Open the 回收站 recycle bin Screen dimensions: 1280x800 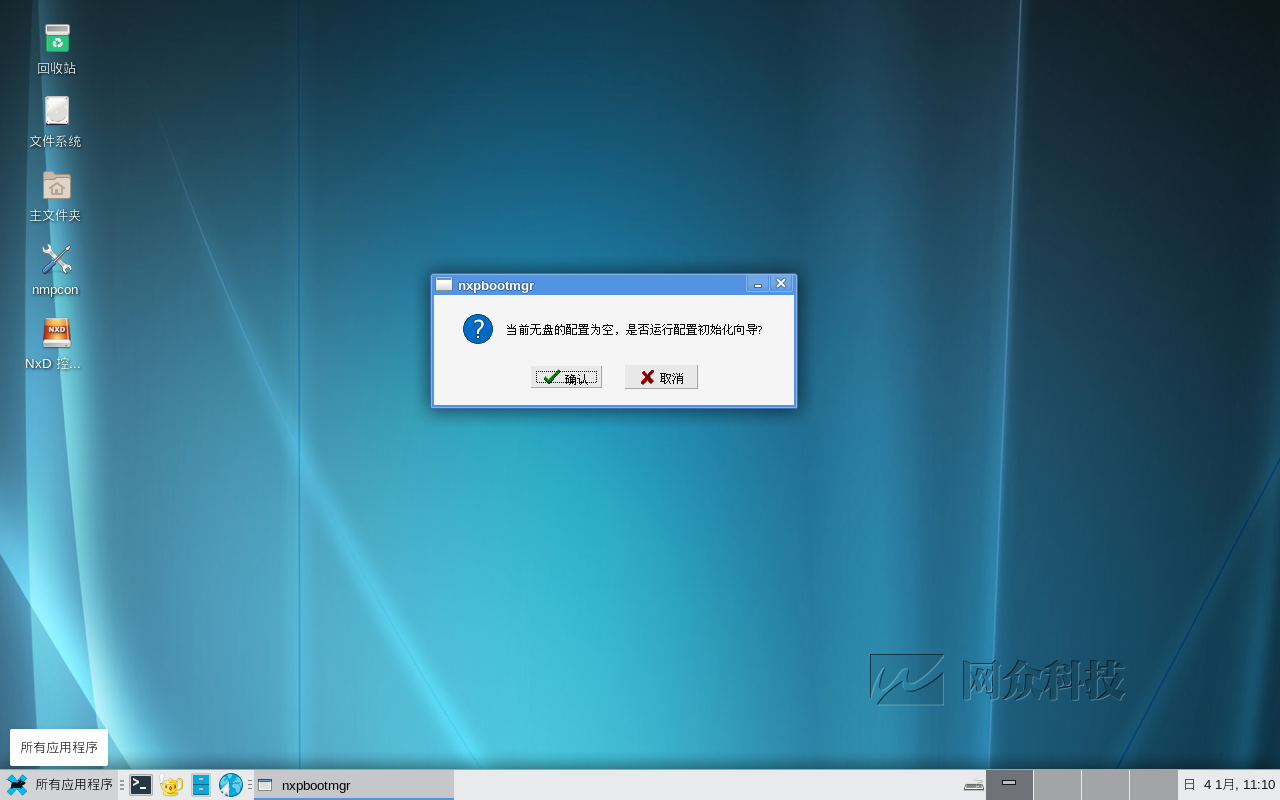tap(55, 40)
